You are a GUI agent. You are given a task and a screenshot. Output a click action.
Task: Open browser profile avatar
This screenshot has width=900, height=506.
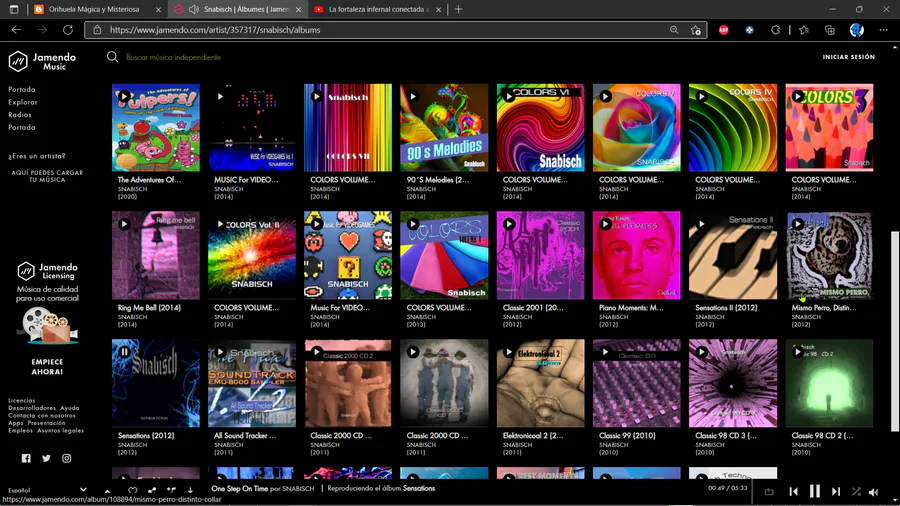[x=856, y=30]
